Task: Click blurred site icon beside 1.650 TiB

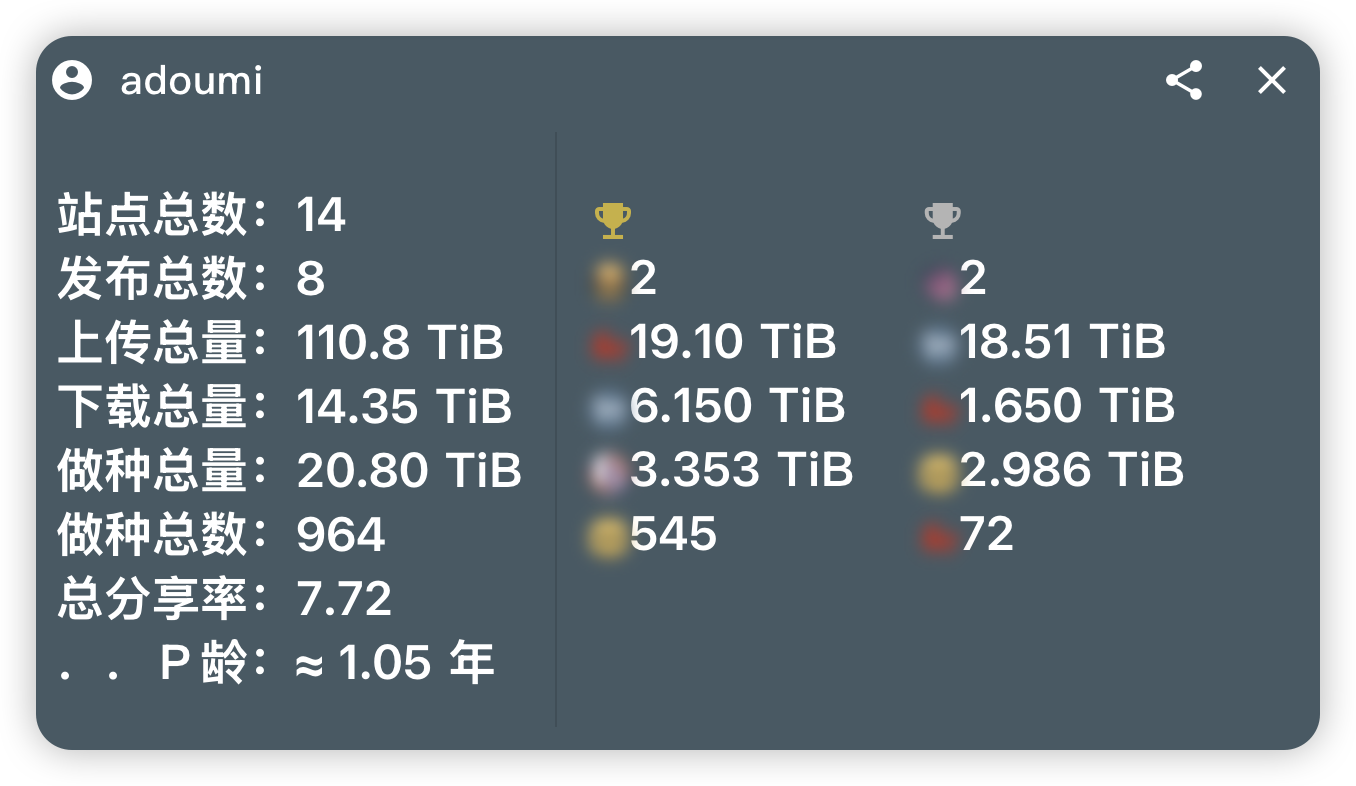Action: (x=939, y=408)
